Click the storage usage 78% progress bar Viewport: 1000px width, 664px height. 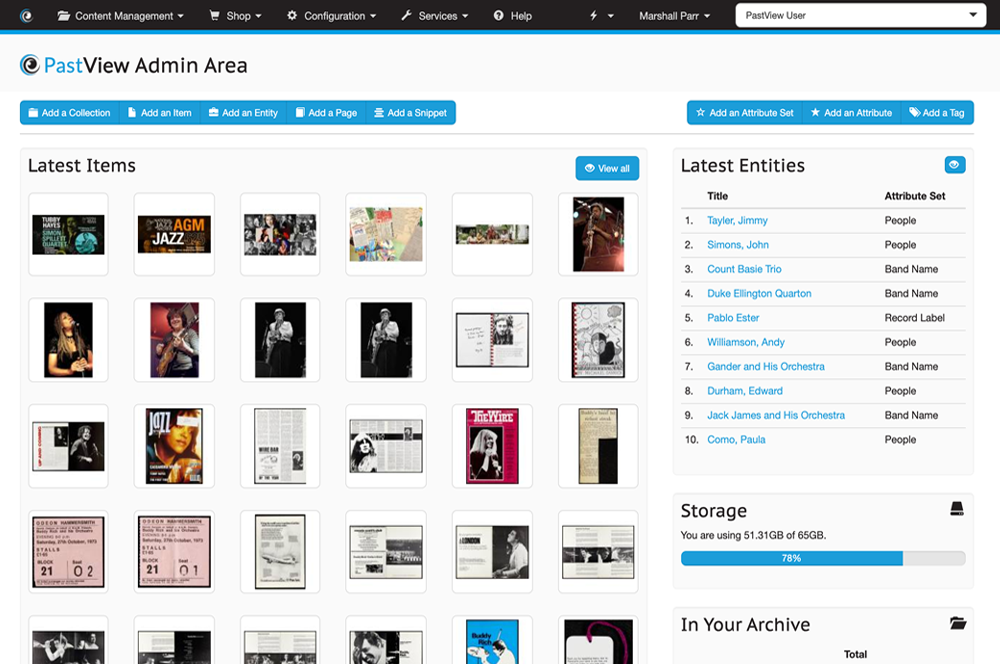[823, 558]
